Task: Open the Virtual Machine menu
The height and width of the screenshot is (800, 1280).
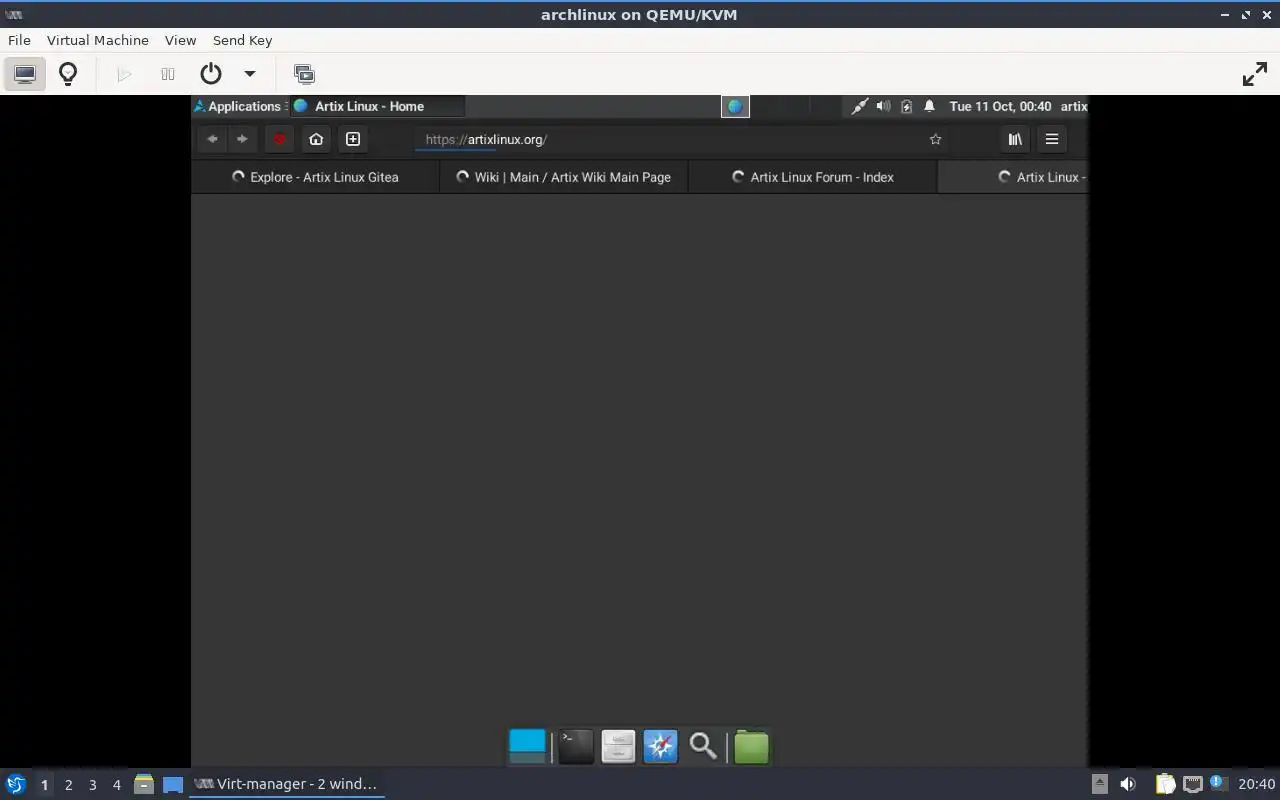Action: pyautogui.click(x=98, y=40)
